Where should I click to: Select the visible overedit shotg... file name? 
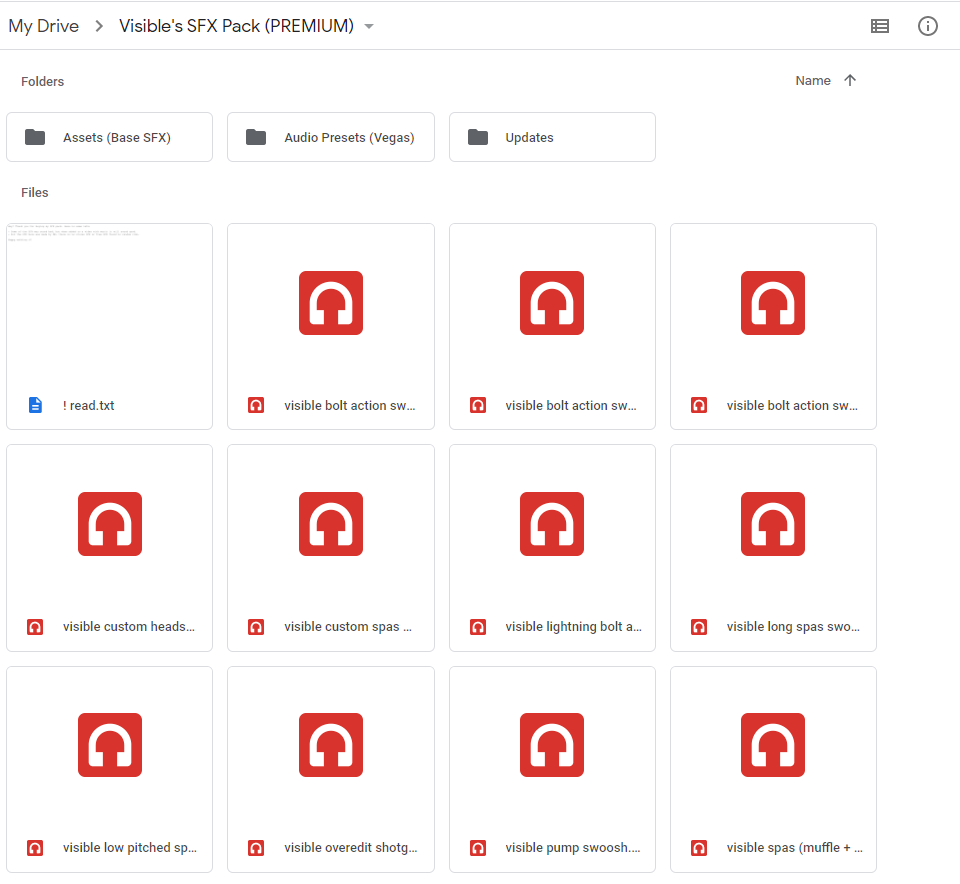coord(350,848)
